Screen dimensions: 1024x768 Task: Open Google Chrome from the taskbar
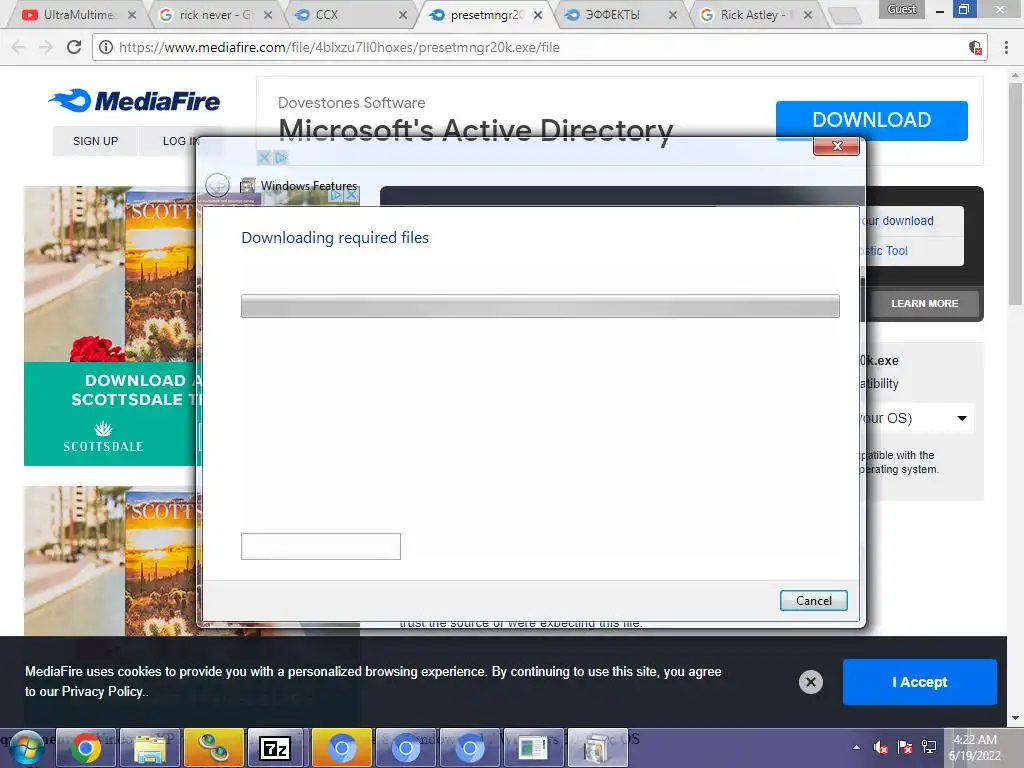[86, 748]
